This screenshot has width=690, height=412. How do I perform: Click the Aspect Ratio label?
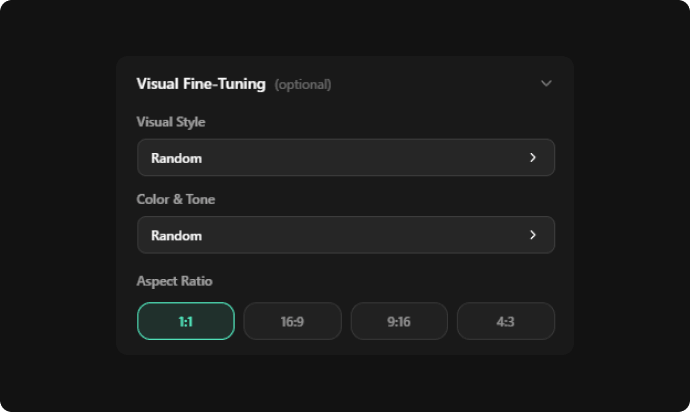(174, 281)
